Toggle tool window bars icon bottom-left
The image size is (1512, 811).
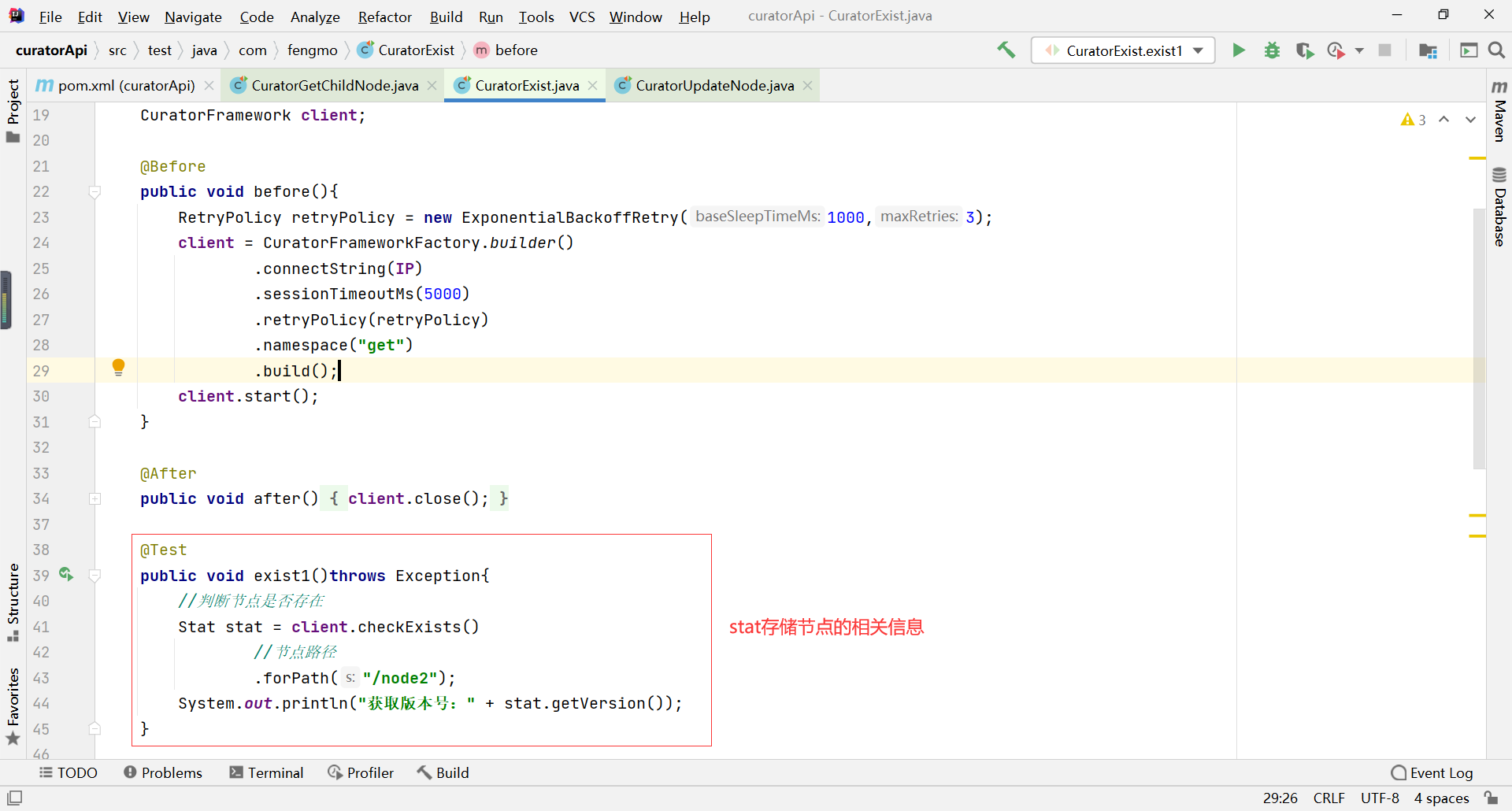pyautogui.click(x=15, y=798)
